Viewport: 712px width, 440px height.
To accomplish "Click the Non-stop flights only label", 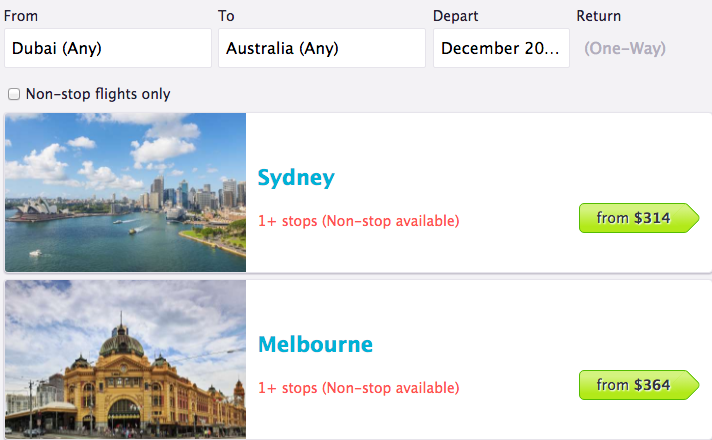I will click(x=98, y=94).
